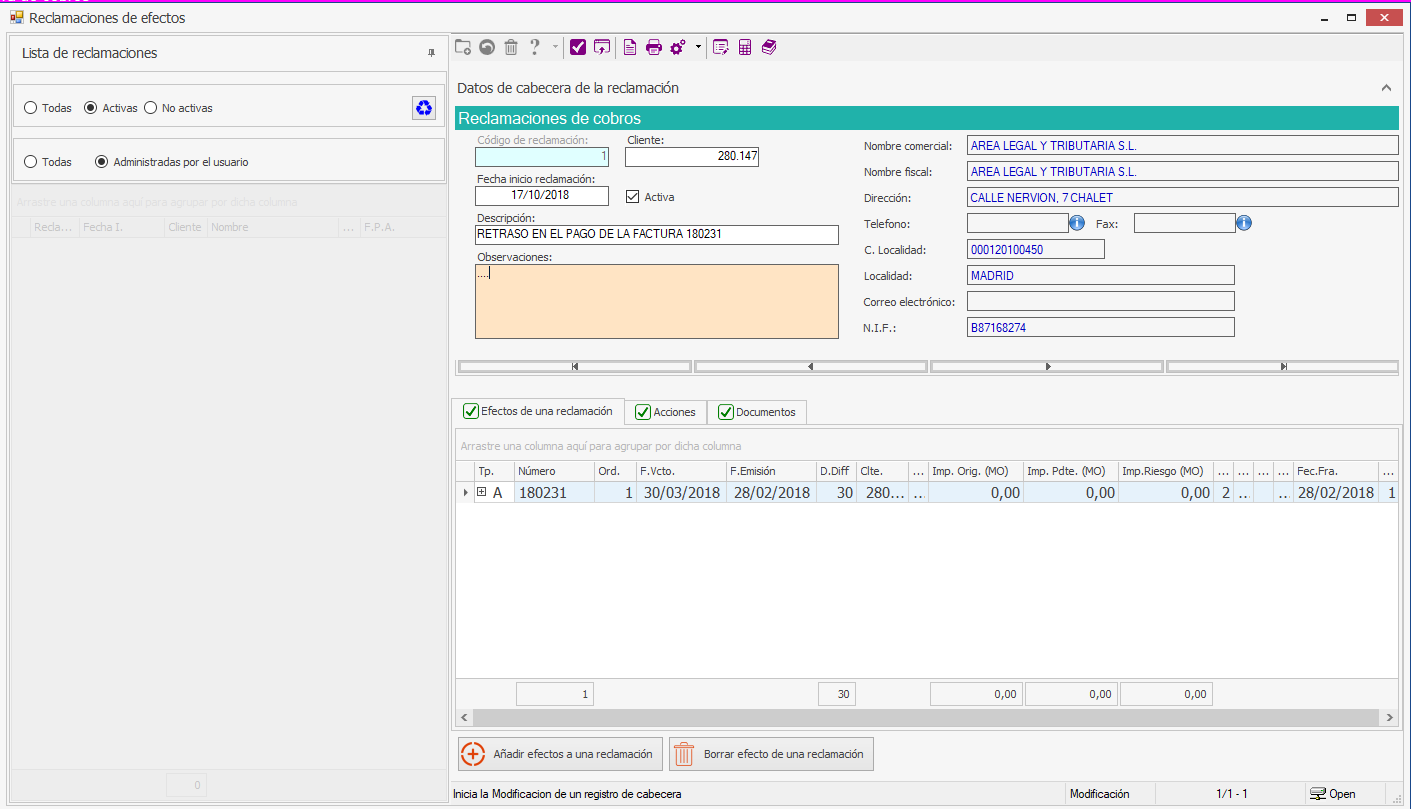Open the calculator tool from the toolbar

(745, 47)
